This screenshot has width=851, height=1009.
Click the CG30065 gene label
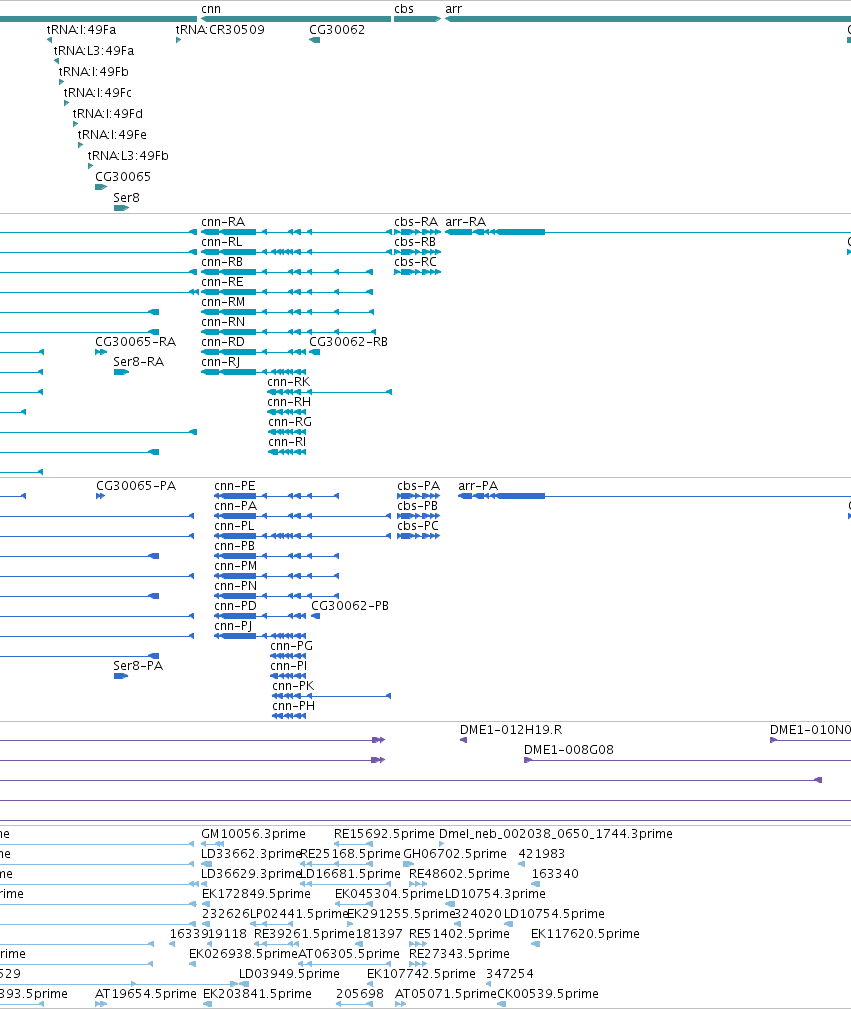[x=123, y=177]
